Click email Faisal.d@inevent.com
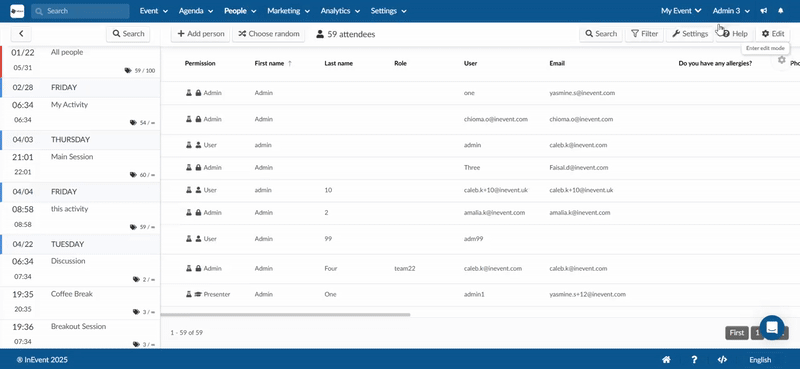The image size is (800, 369). [x=578, y=167]
